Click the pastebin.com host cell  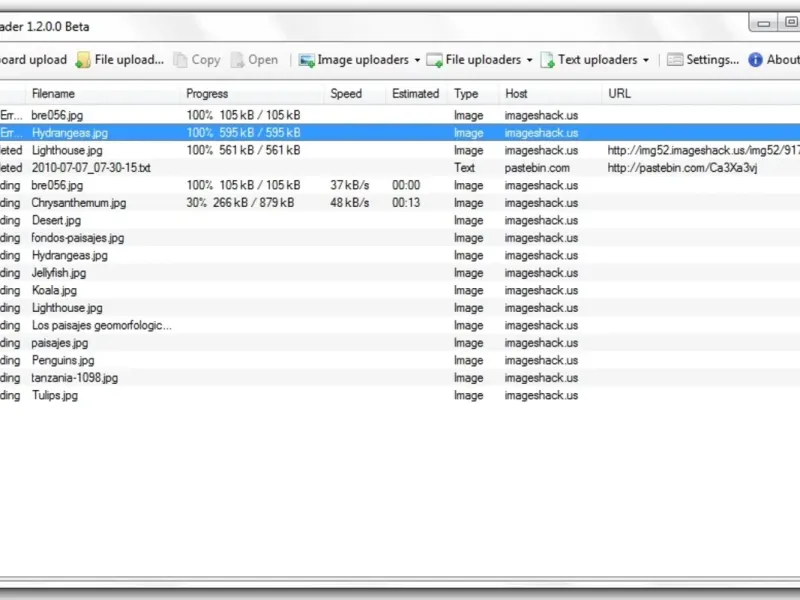pos(537,168)
